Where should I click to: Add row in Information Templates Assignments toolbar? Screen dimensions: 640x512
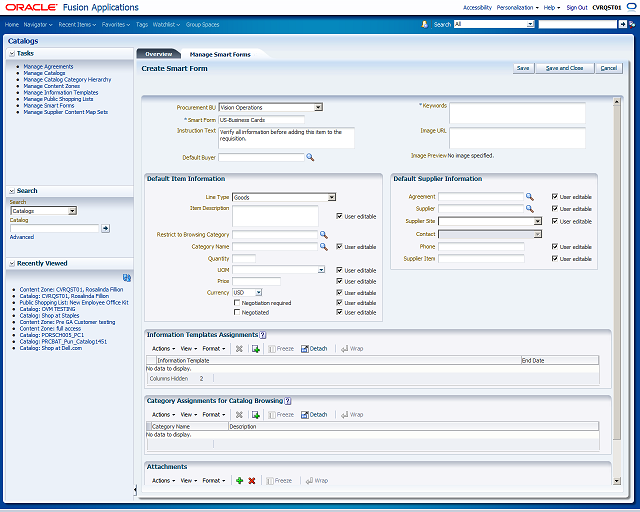(x=256, y=349)
